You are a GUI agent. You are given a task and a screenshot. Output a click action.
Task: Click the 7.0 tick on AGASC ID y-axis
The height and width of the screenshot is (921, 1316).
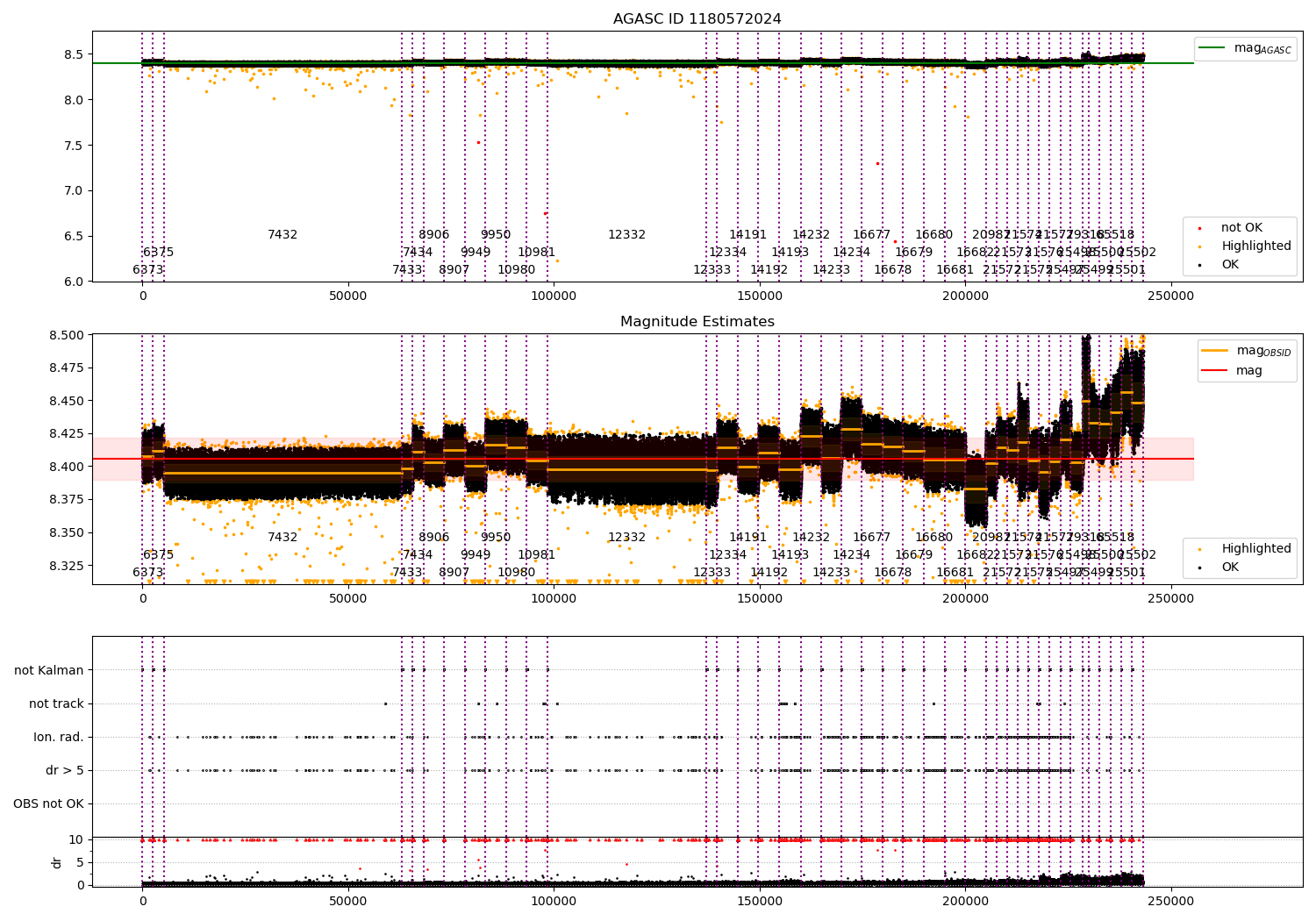coord(75,191)
